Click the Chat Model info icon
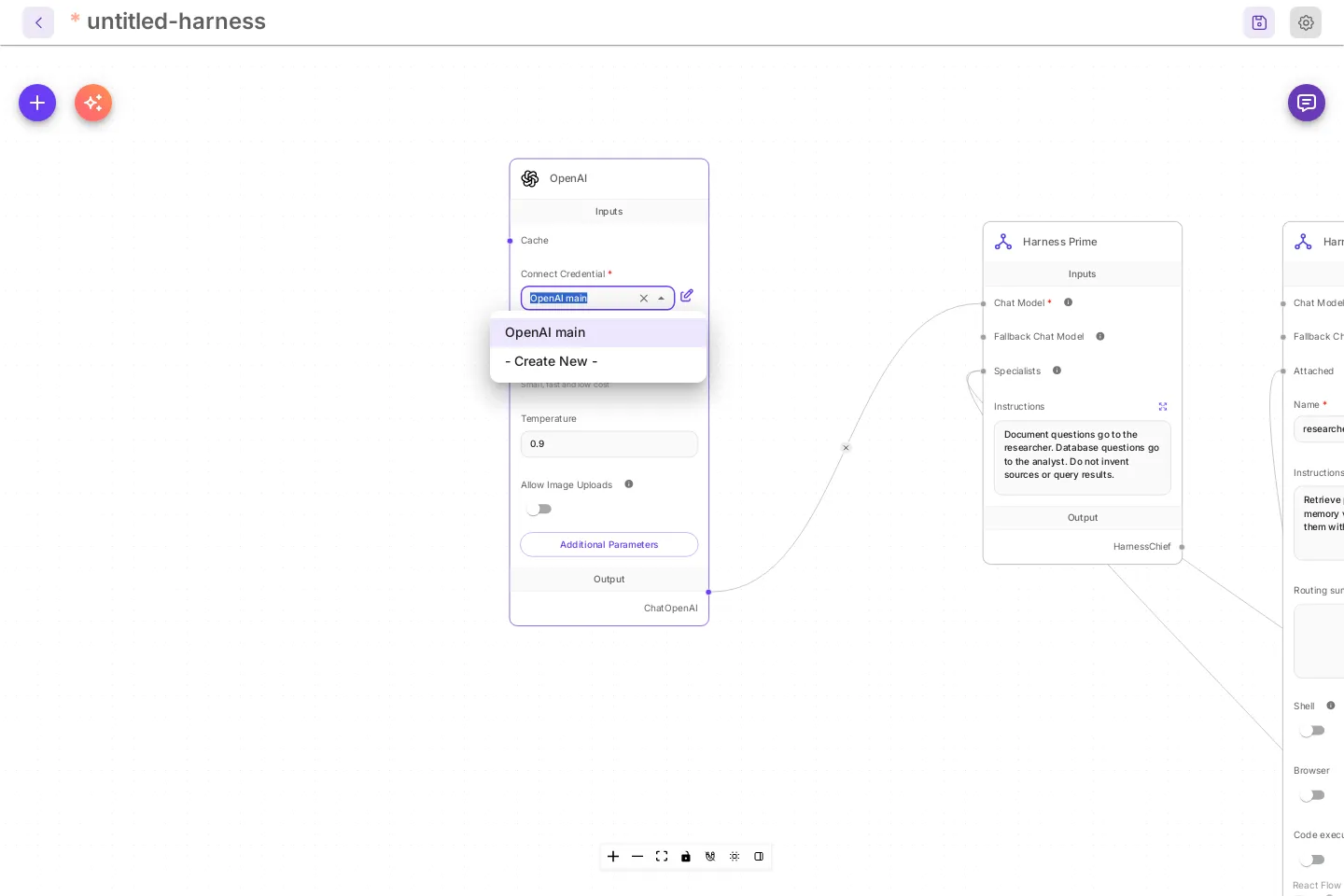 pos(1069,302)
